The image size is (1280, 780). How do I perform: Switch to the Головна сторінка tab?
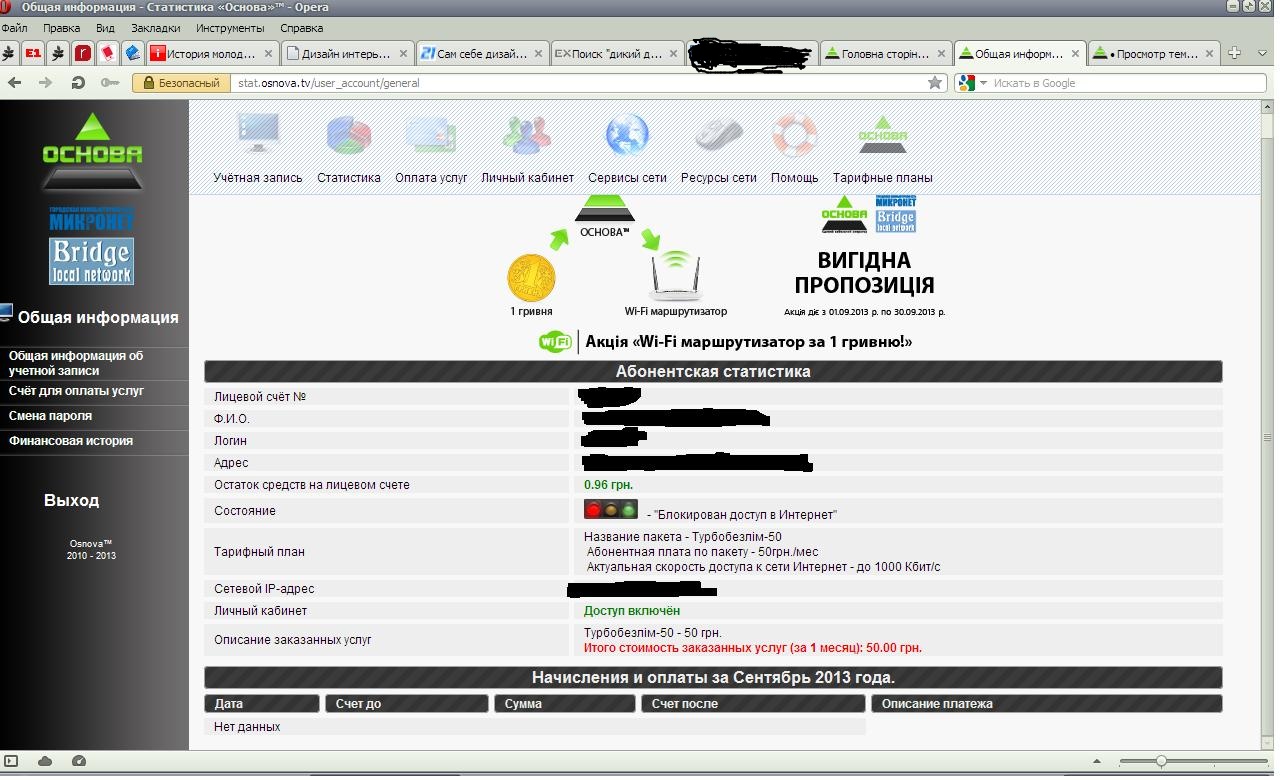[884, 54]
